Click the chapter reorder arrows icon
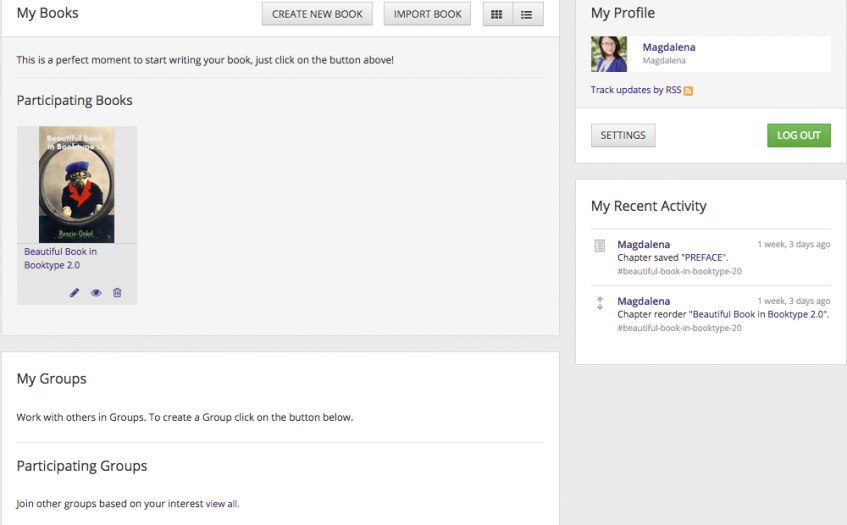The height and width of the screenshot is (525, 847). coord(600,303)
